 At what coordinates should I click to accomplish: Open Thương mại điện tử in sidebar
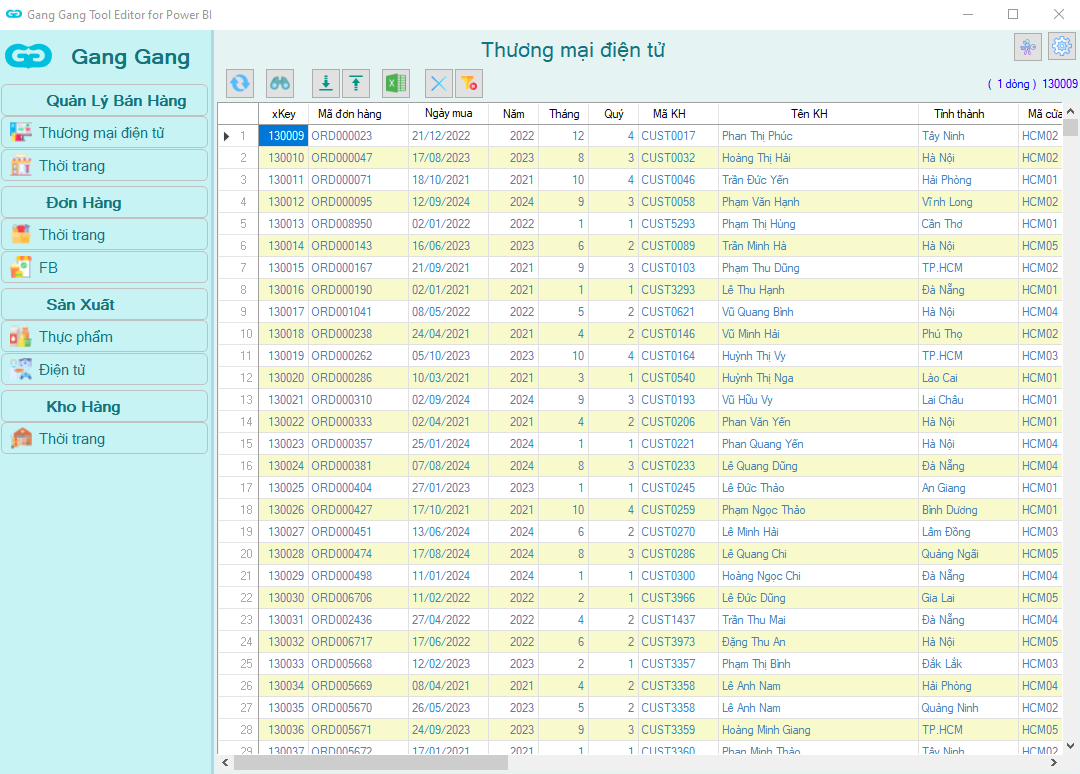105,133
